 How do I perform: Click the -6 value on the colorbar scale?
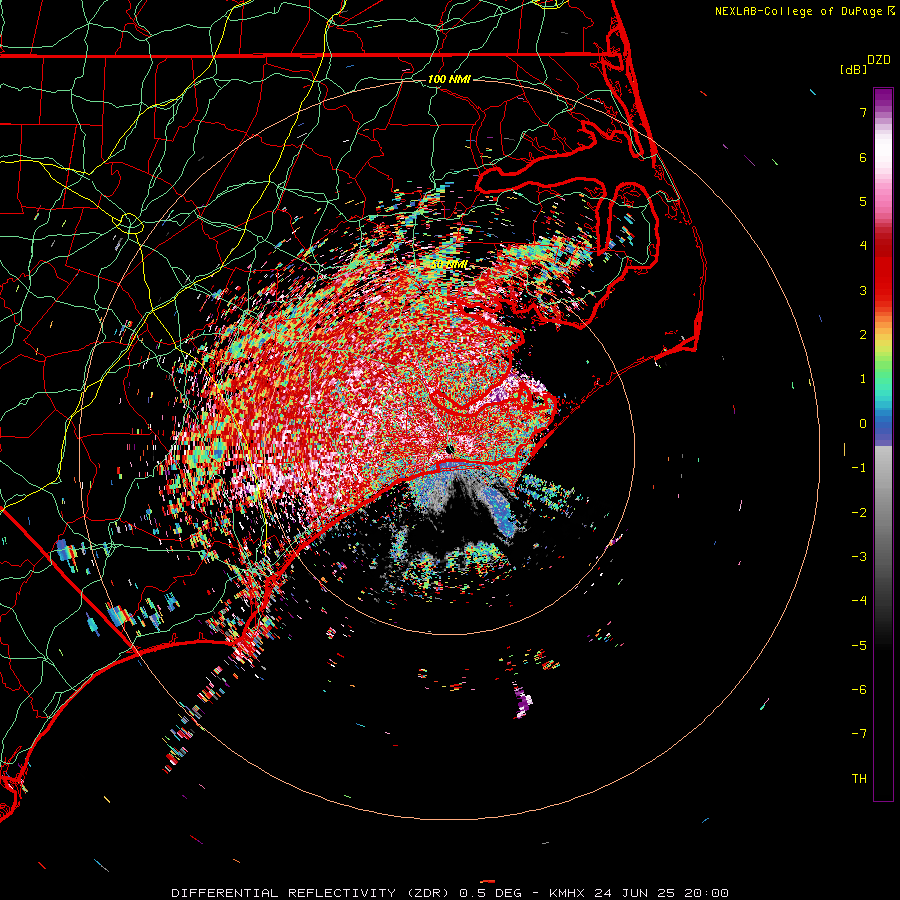click(859, 690)
